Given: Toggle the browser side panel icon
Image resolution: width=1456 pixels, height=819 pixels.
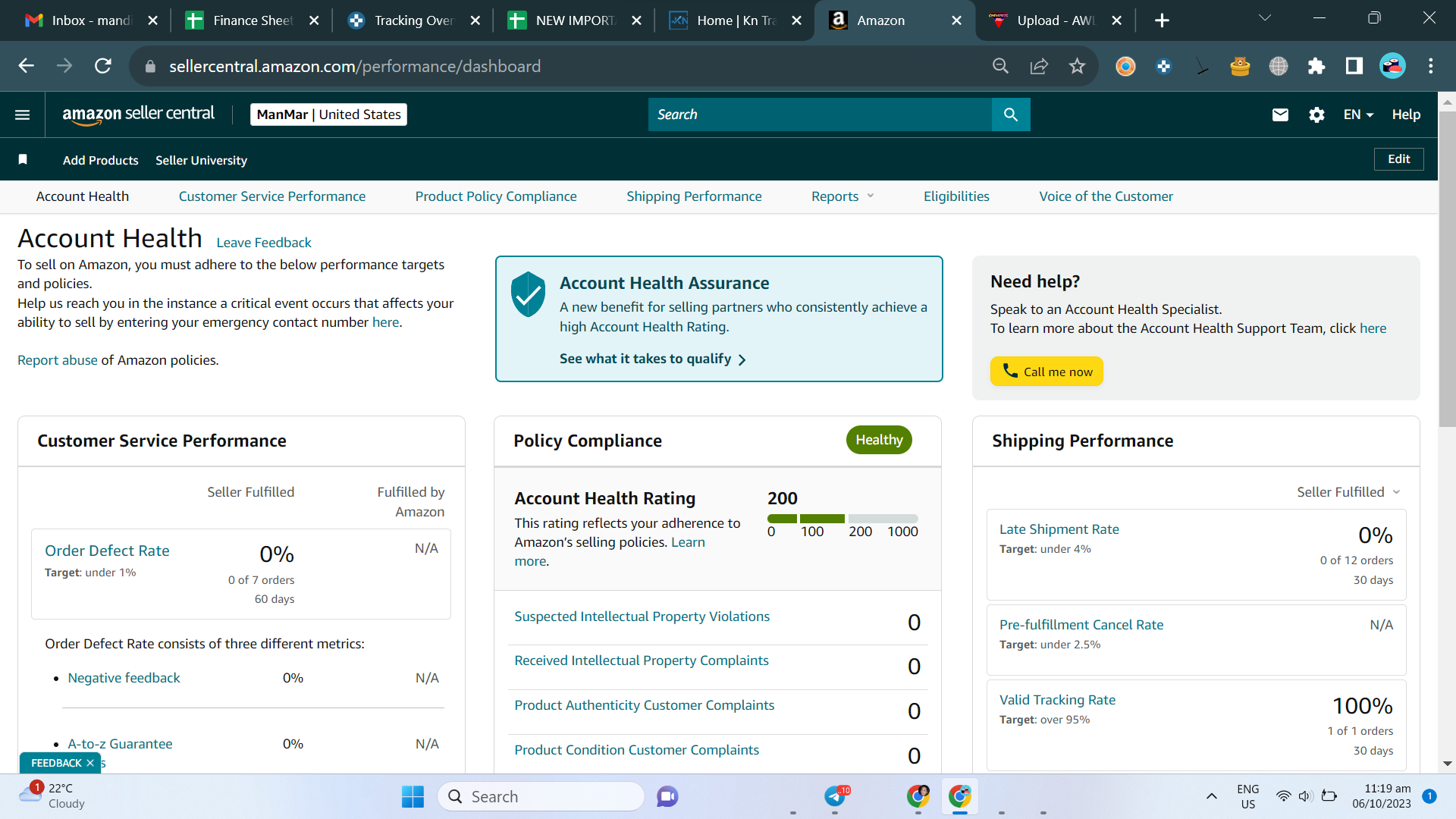Looking at the screenshot, I should [x=1354, y=66].
